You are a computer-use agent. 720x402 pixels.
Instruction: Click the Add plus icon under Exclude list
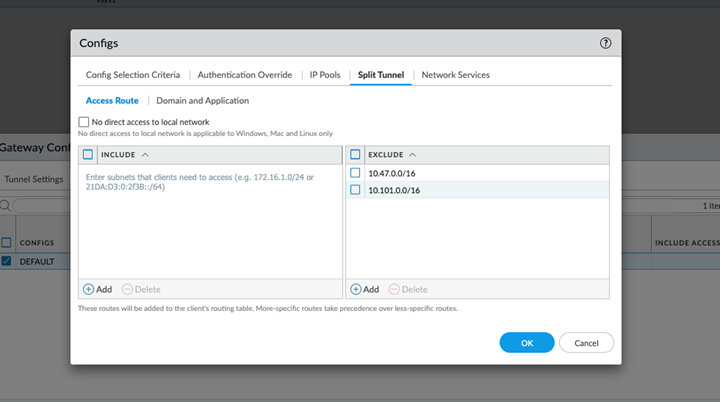pyautogui.click(x=355, y=289)
